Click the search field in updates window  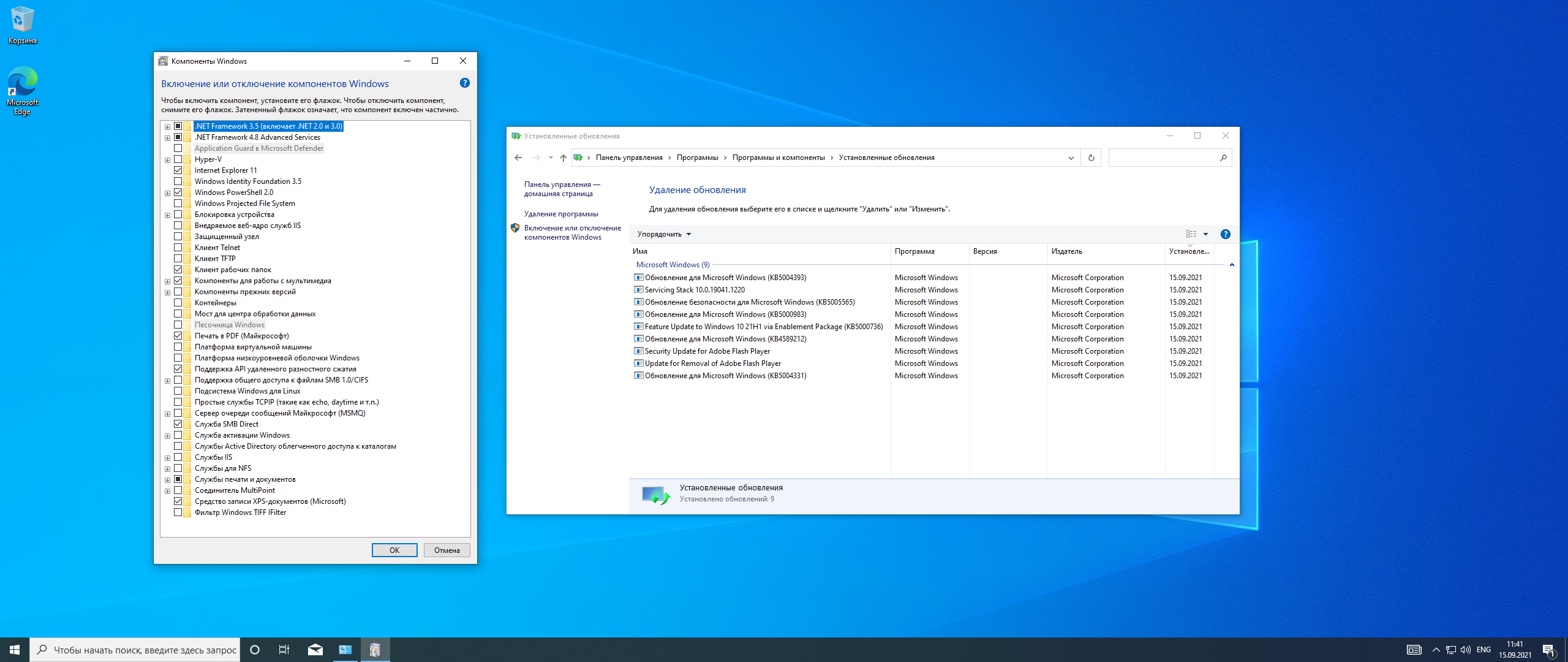point(1164,158)
